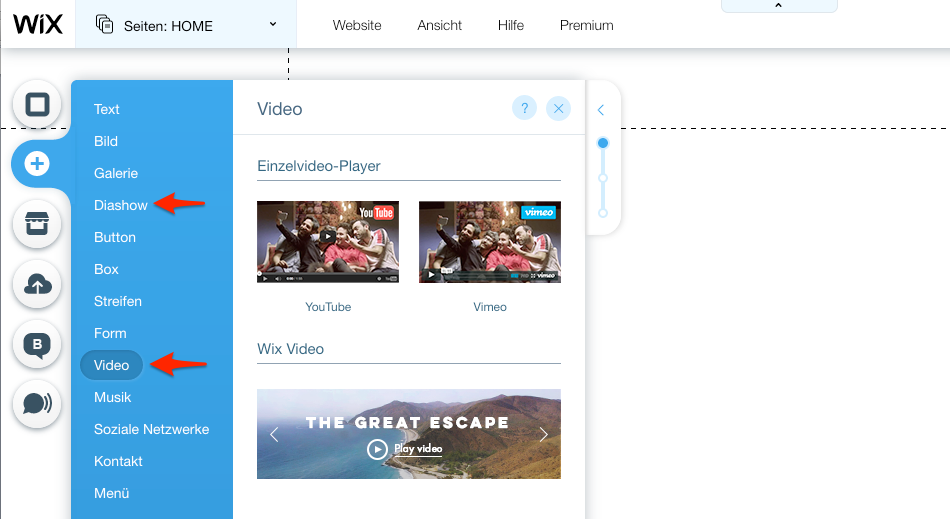Choose the YouTube video player thumbnail

point(328,242)
